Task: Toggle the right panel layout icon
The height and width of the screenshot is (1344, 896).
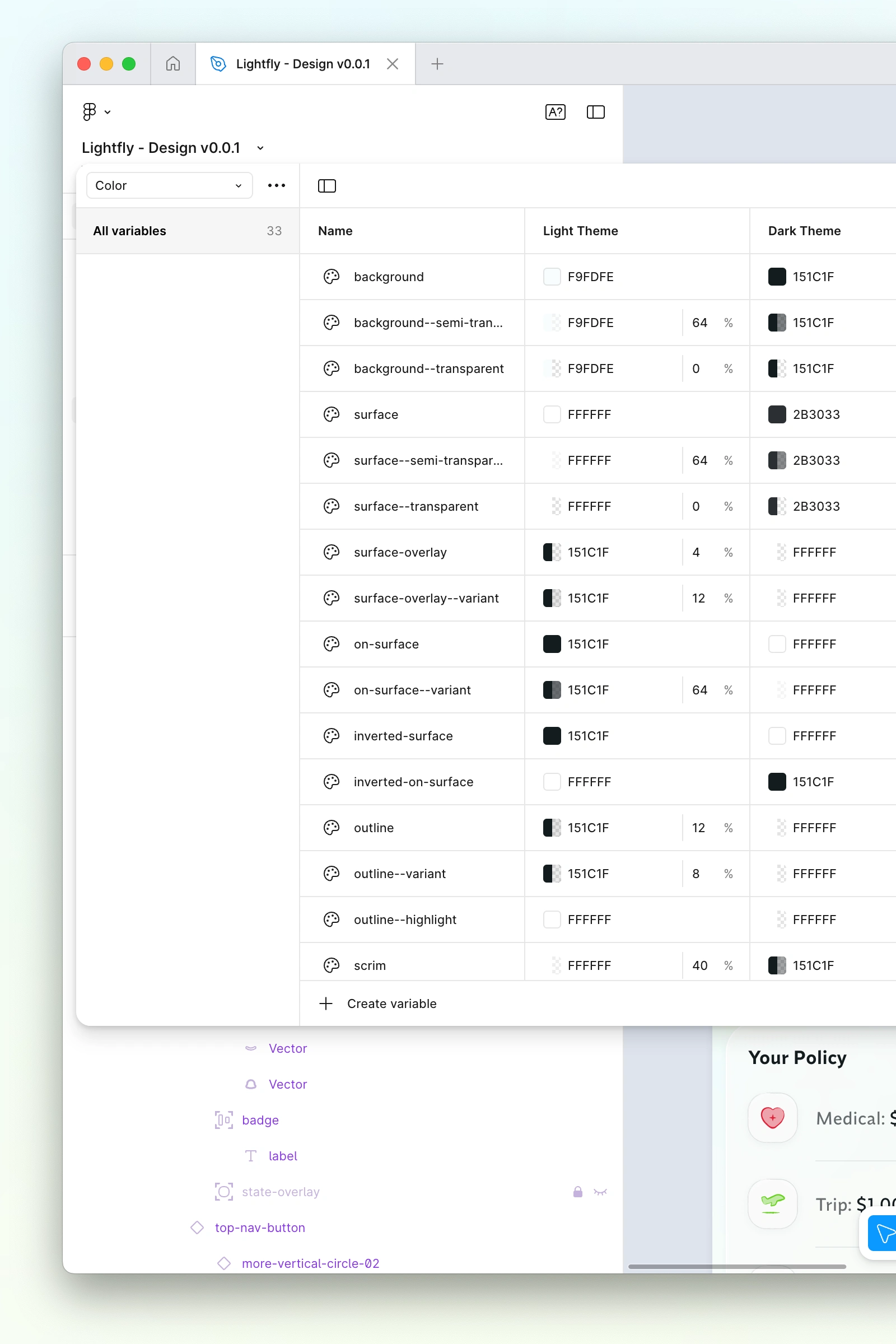Action: (595, 112)
